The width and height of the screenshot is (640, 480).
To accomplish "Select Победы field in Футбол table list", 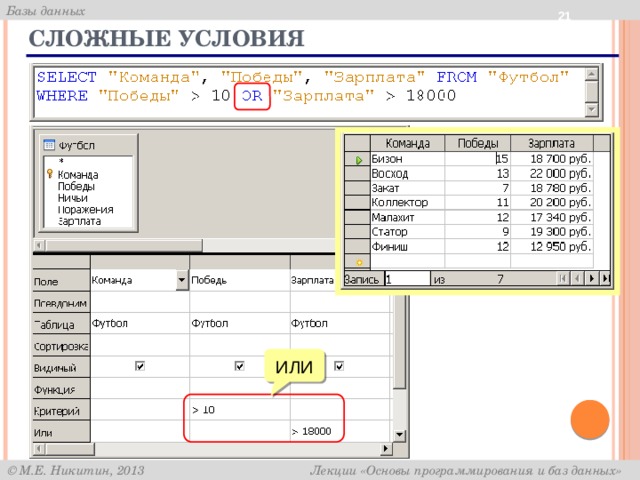I will [x=76, y=187].
